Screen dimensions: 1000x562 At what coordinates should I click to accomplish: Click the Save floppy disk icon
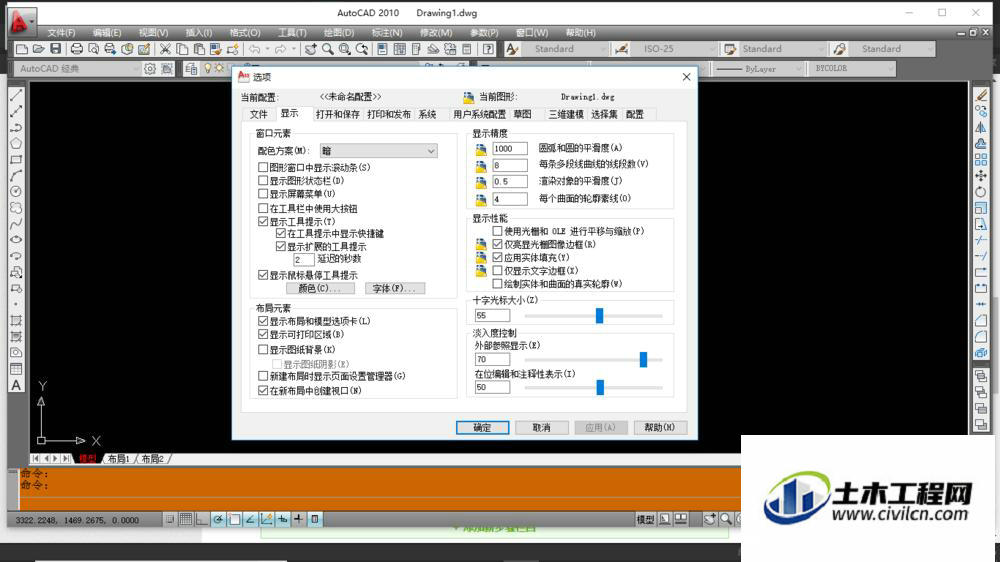click(55, 49)
